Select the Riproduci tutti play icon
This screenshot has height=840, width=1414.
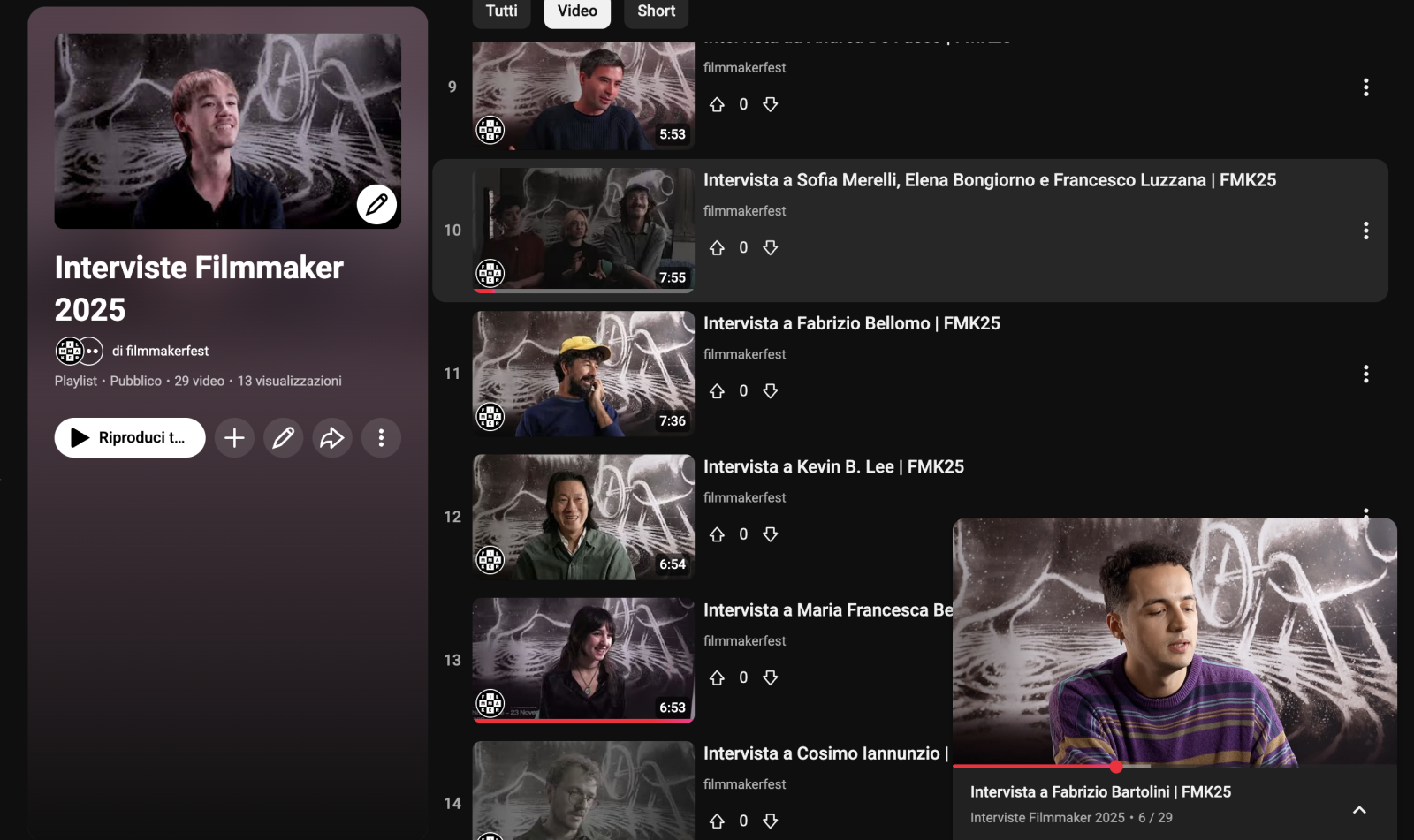pyautogui.click(x=80, y=437)
